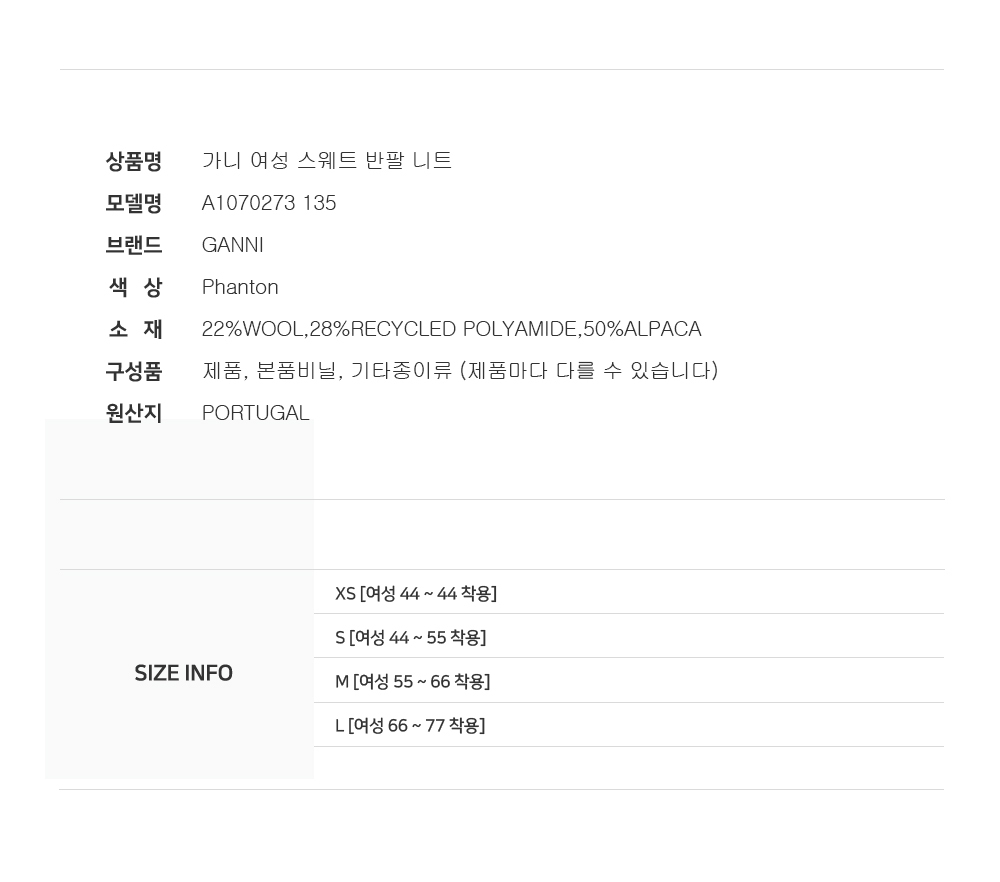
Task: Select the wool, polyamide, alpaca material text
Action: point(451,329)
